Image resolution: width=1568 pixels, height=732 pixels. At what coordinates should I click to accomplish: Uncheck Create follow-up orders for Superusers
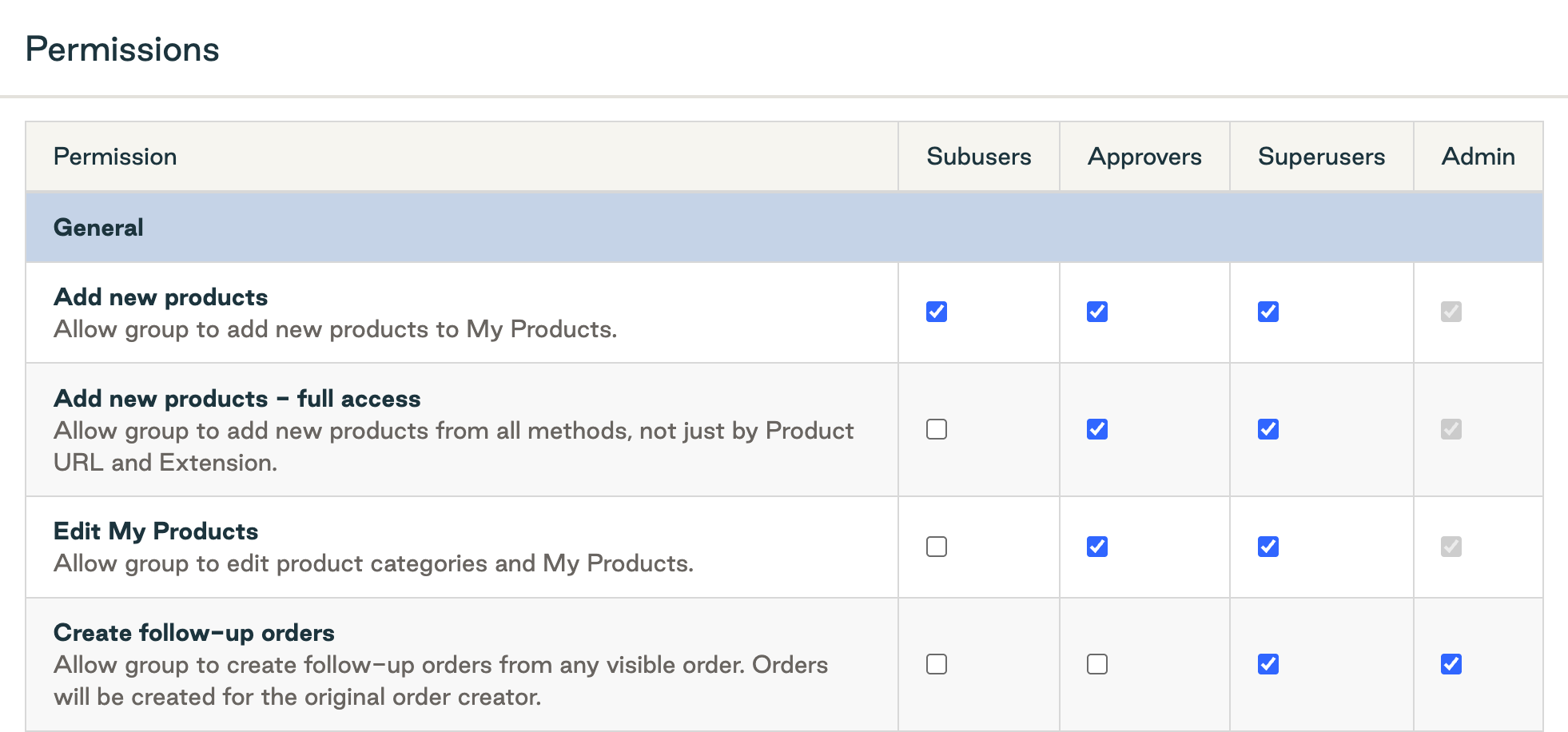(x=1268, y=664)
